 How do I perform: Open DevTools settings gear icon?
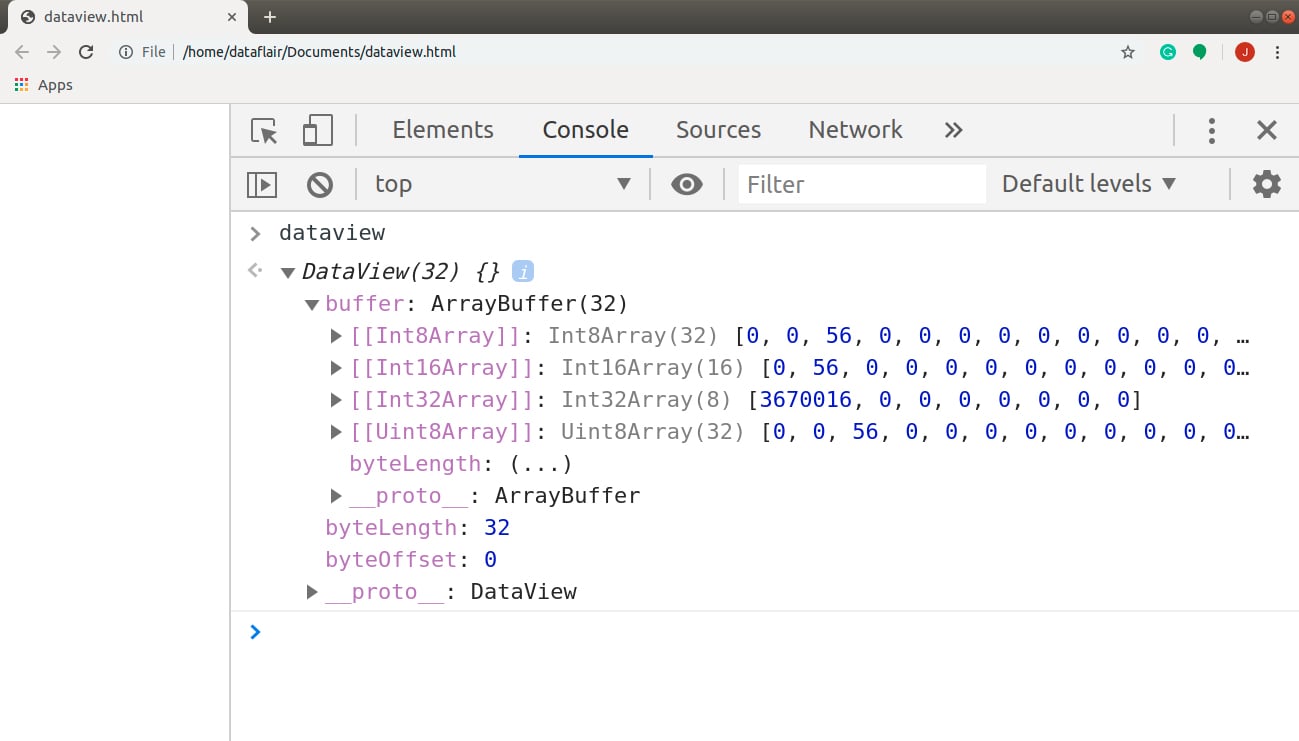click(x=1266, y=183)
